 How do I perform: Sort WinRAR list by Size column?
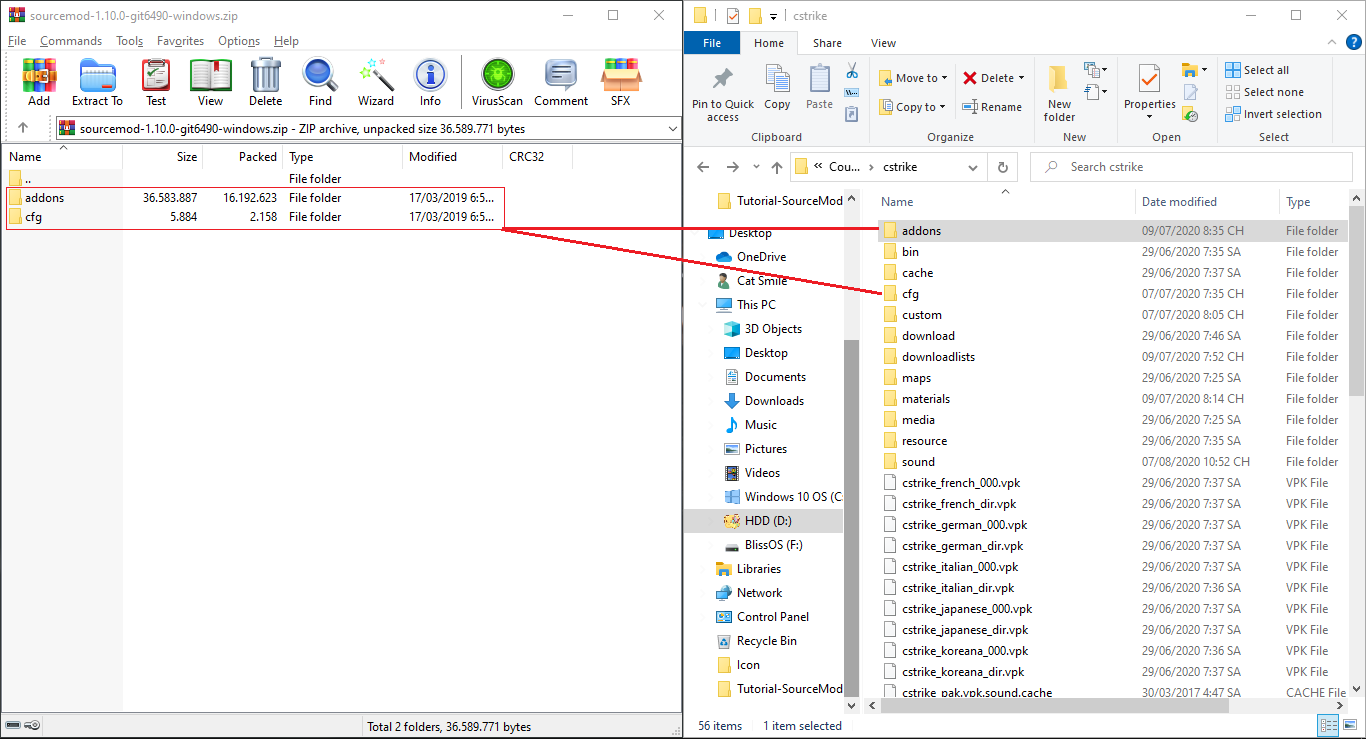coord(163,156)
